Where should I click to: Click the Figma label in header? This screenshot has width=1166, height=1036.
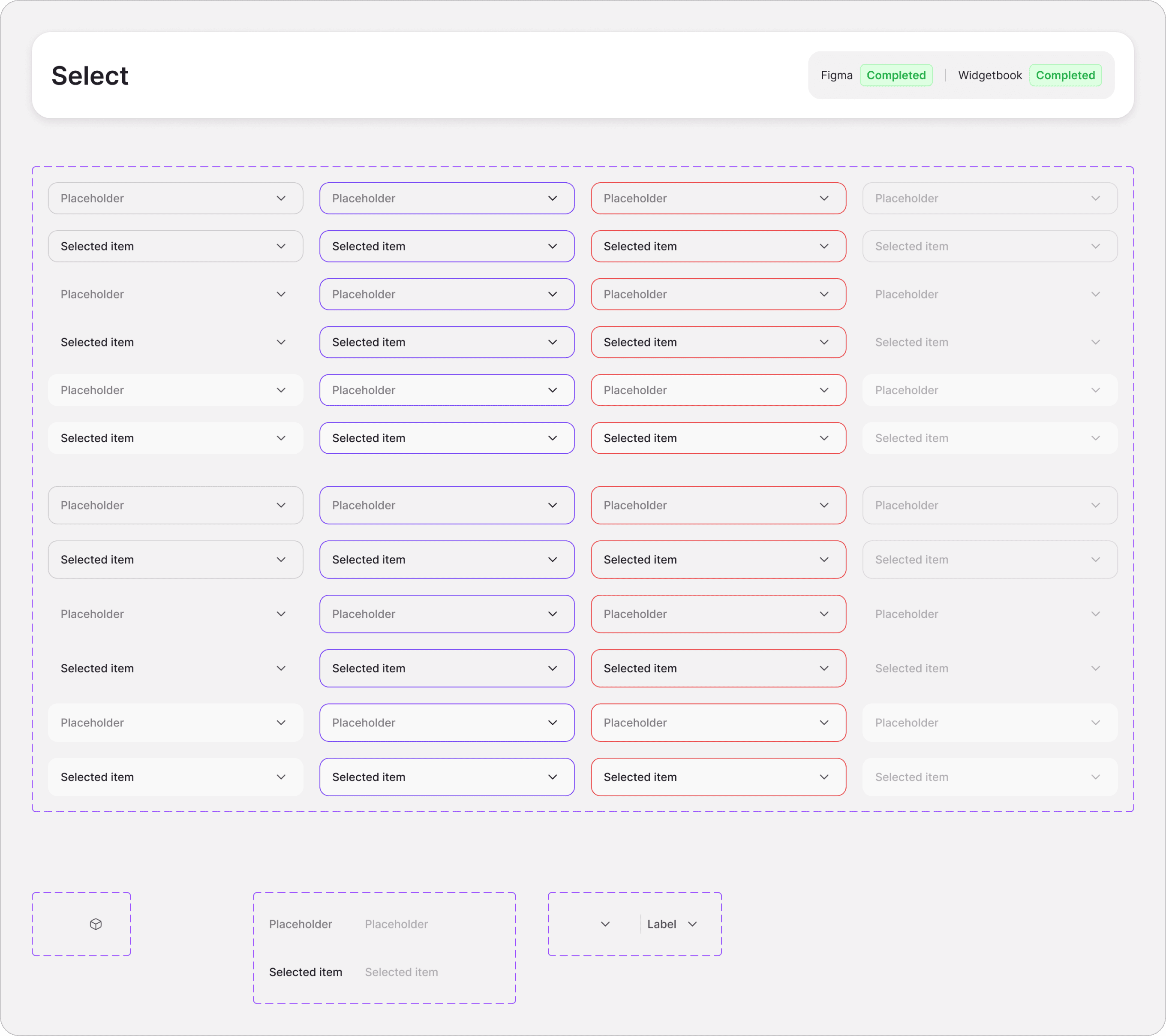[x=836, y=75]
